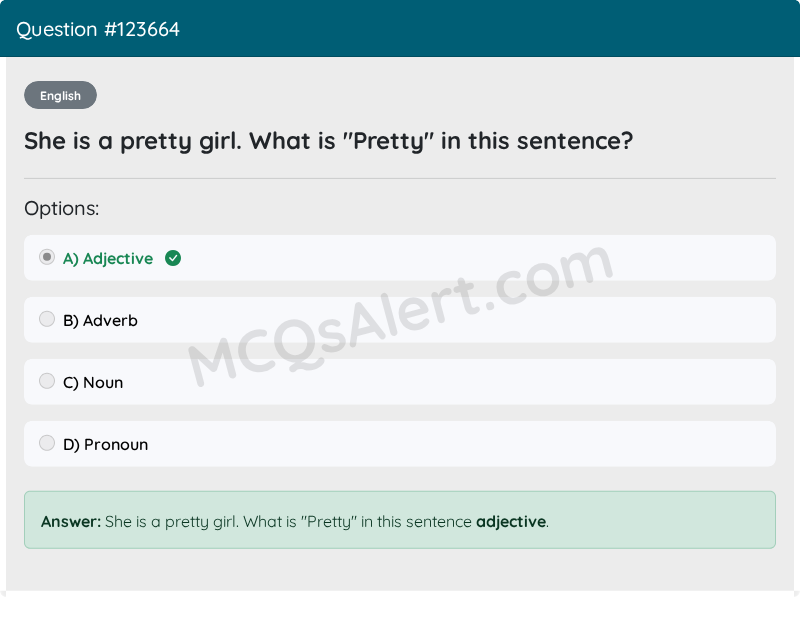Click the teal question header bar

pyautogui.click(x=400, y=29)
